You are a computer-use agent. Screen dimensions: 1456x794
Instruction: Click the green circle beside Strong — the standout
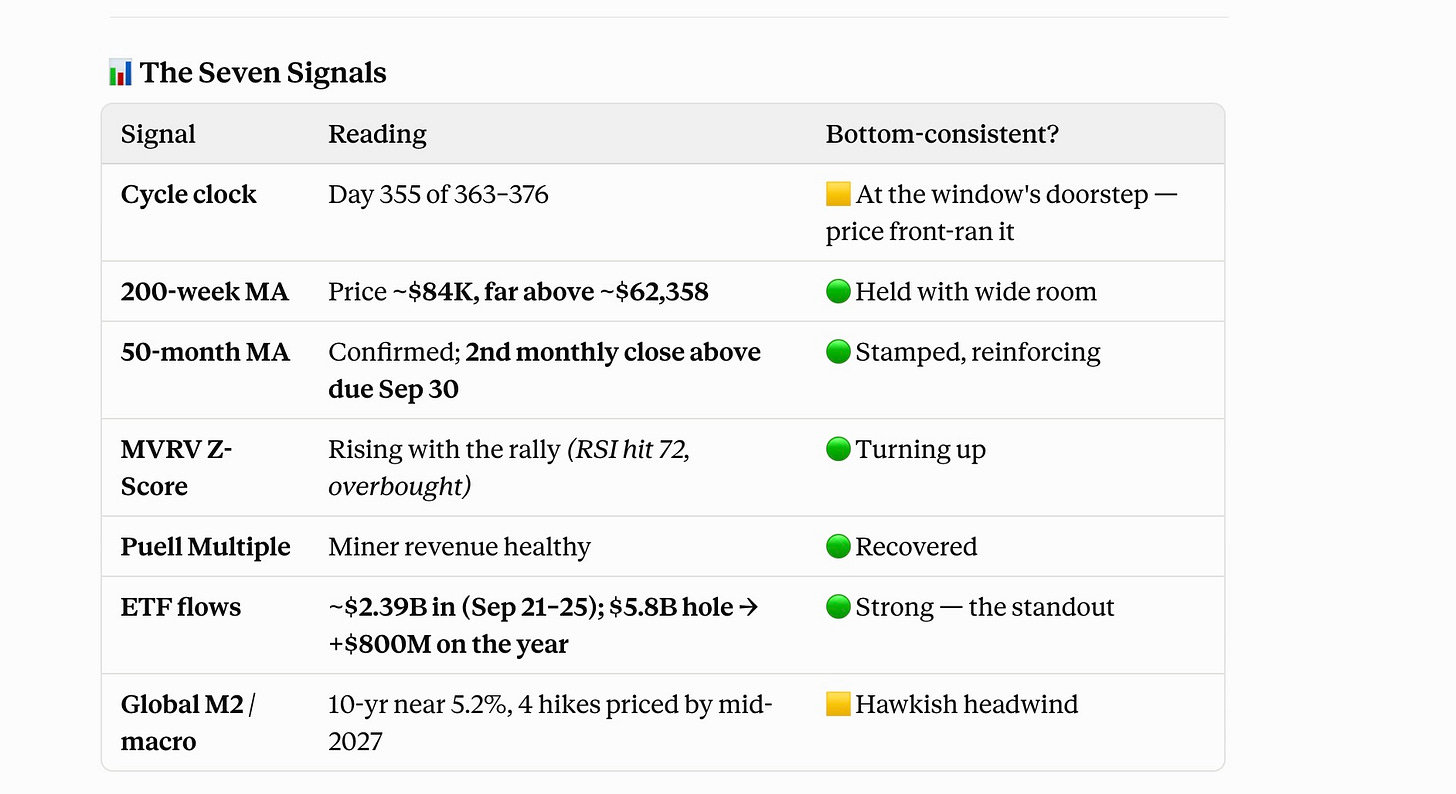[838, 607]
